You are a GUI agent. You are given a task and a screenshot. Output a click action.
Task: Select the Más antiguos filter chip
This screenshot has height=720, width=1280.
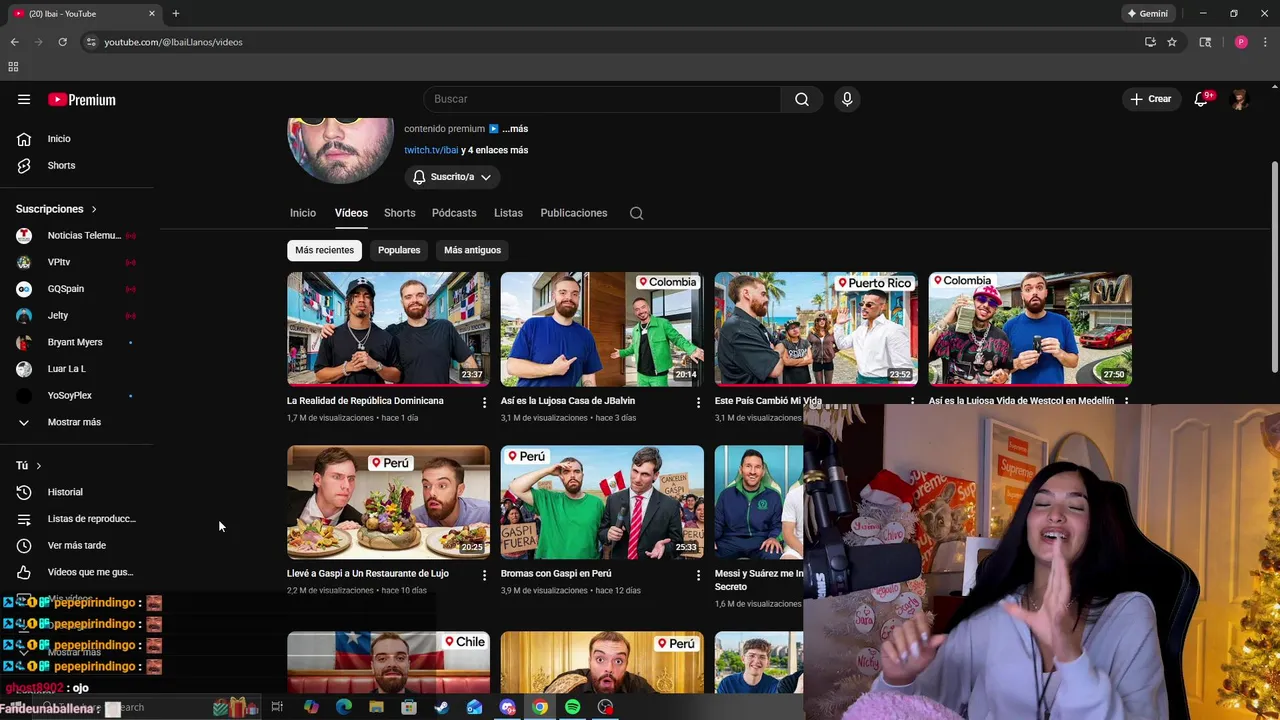(472, 250)
